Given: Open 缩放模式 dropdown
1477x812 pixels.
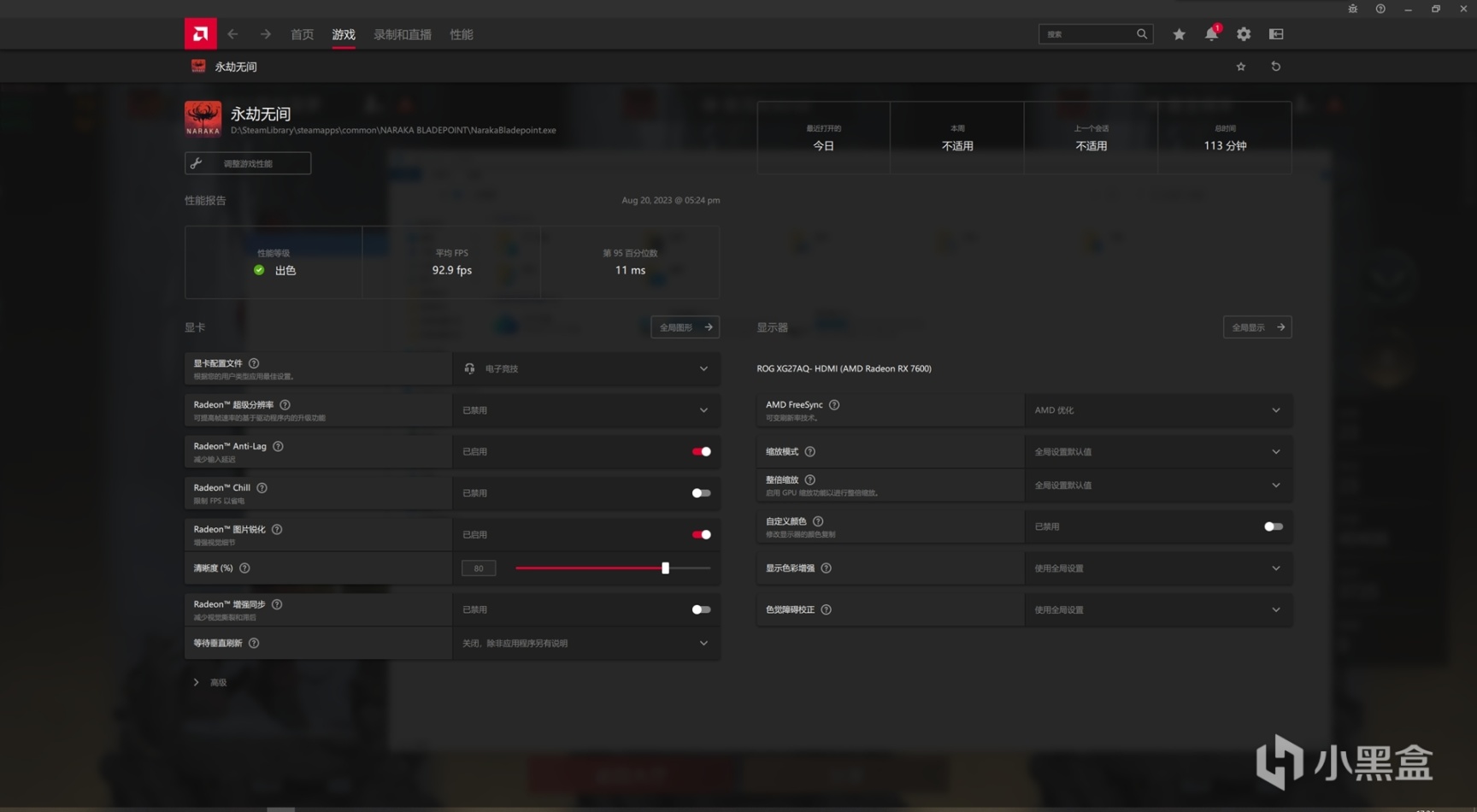Looking at the screenshot, I should [x=1158, y=451].
